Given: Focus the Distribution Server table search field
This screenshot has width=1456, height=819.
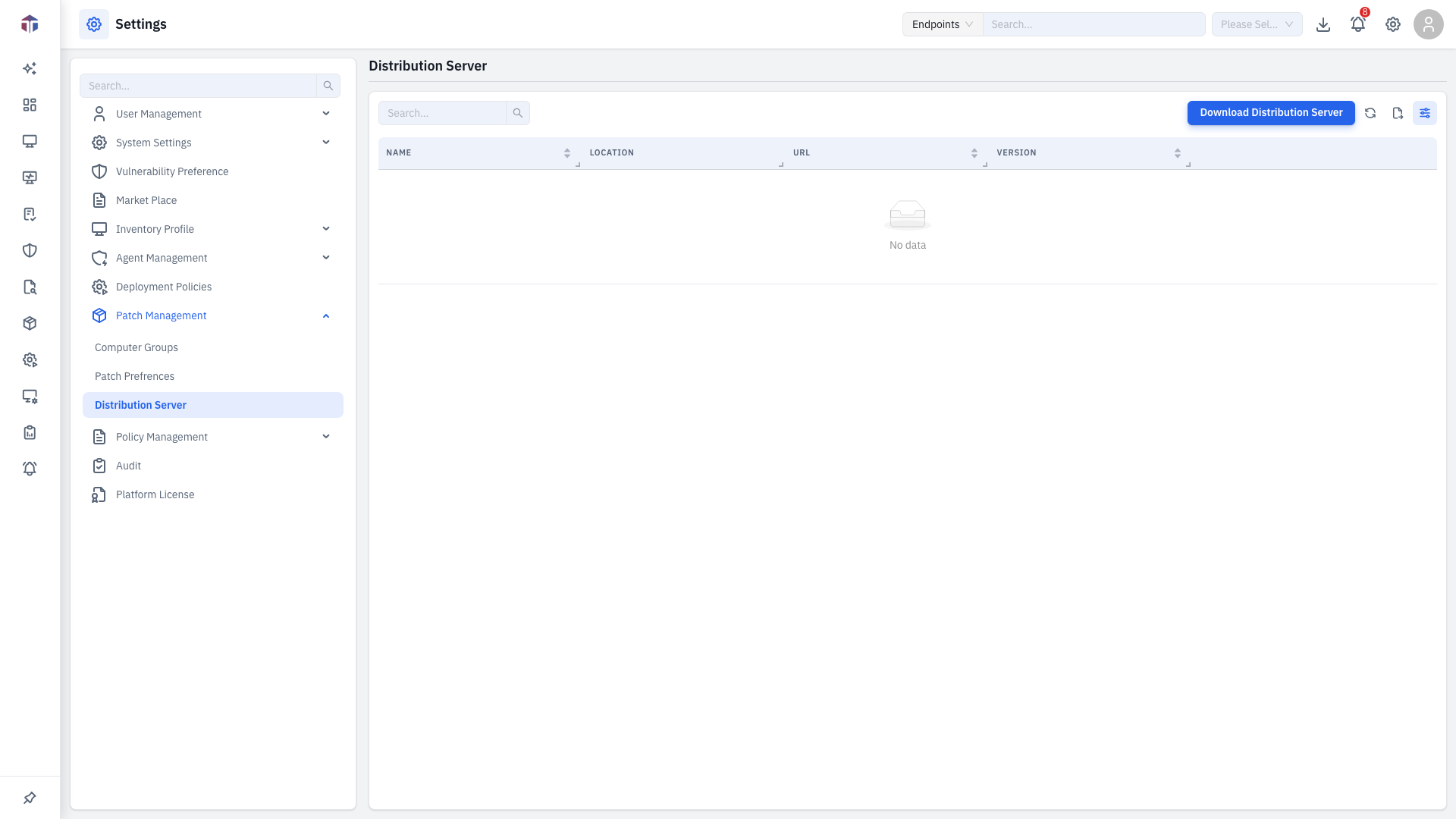Looking at the screenshot, I should click(x=442, y=113).
